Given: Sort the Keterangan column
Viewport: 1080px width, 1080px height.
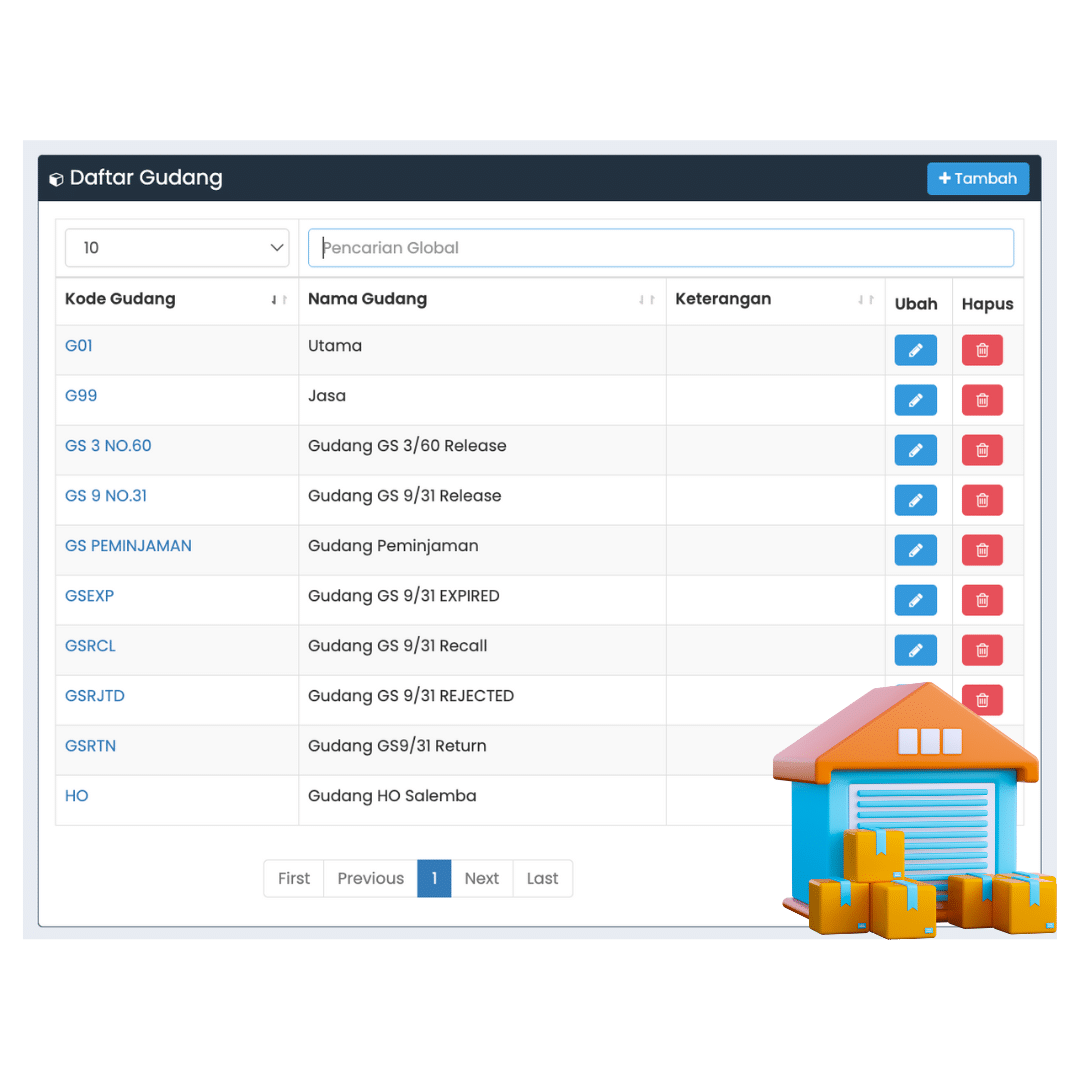Looking at the screenshot, I should tap(865, 300).
